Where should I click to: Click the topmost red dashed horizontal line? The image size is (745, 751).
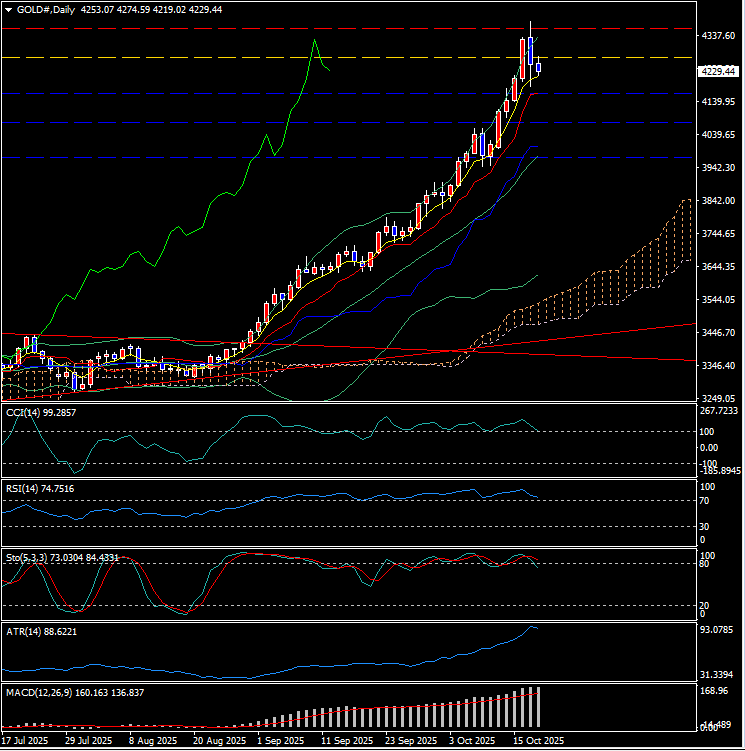click(x=300, y=29)
